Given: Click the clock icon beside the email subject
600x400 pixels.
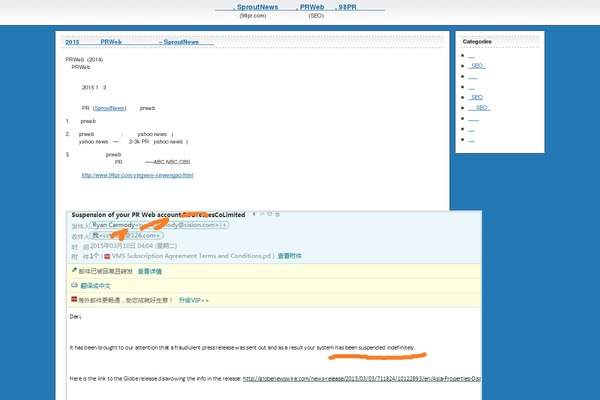Looking at the screenshot, I should 269,214.
